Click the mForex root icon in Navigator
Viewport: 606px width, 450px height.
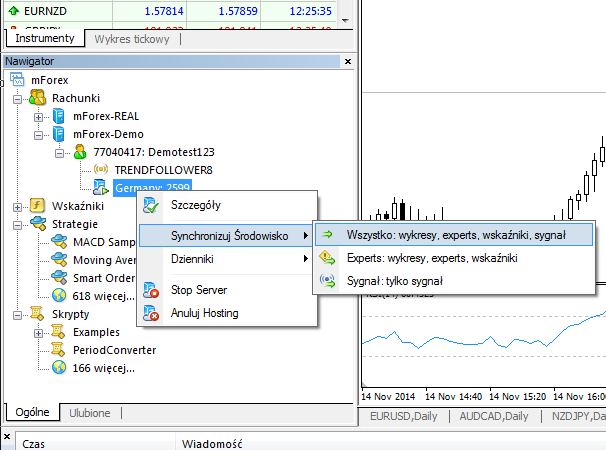(x=17, y=79)
